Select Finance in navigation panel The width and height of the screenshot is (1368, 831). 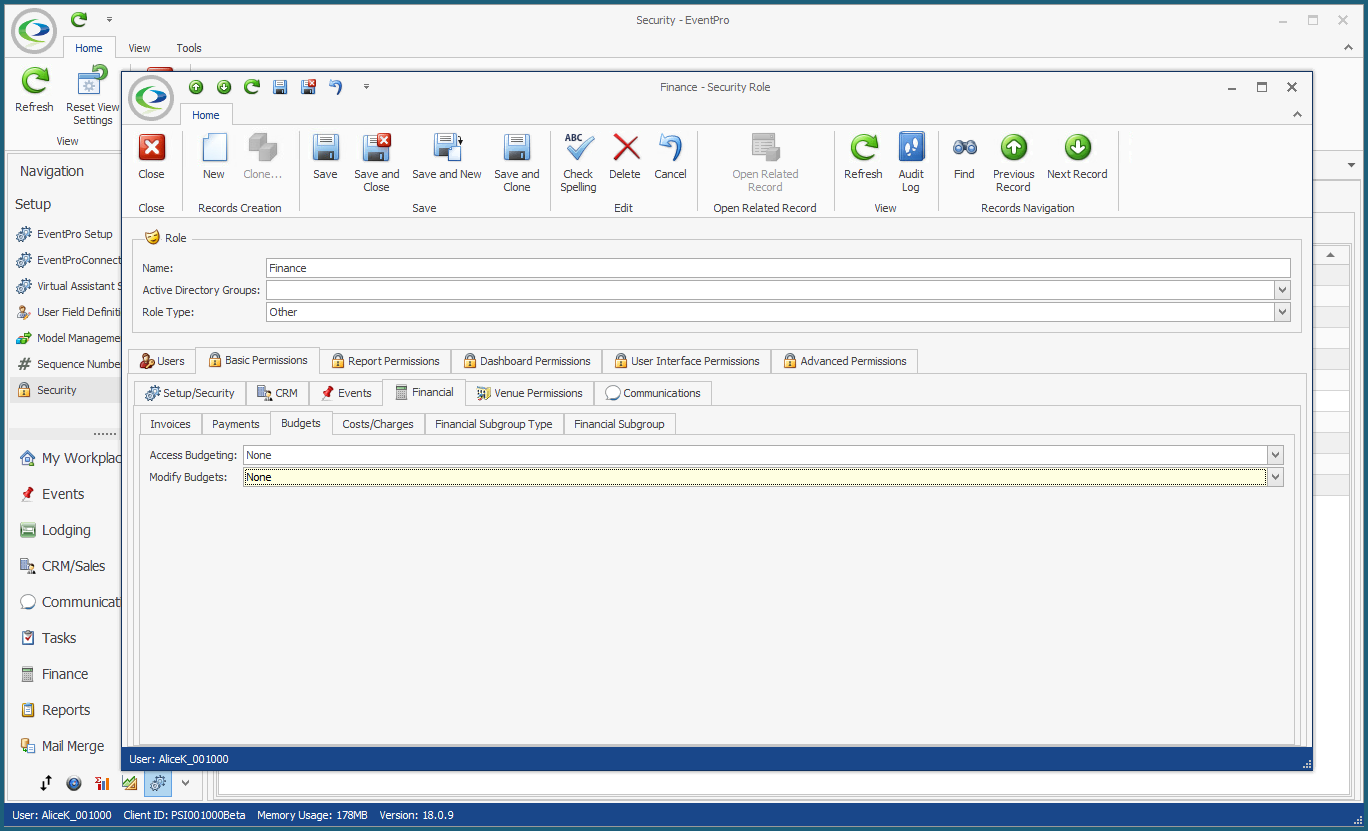(x=65, y=674)
